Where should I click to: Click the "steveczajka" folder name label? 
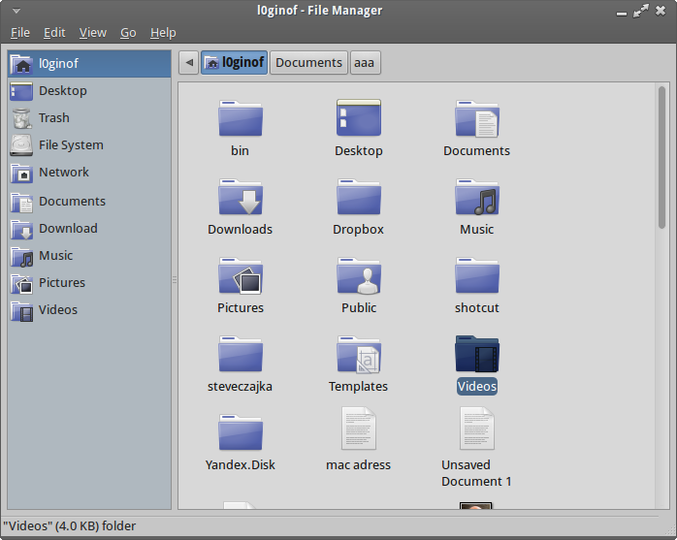coord(240,387)
